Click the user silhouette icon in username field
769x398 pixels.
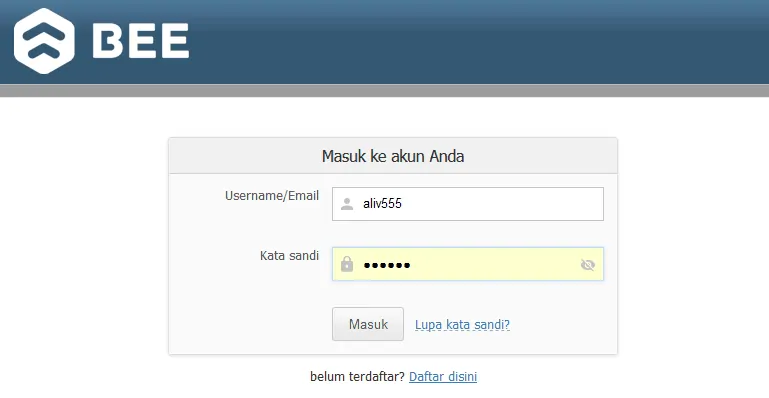click(x=347, y=204)
